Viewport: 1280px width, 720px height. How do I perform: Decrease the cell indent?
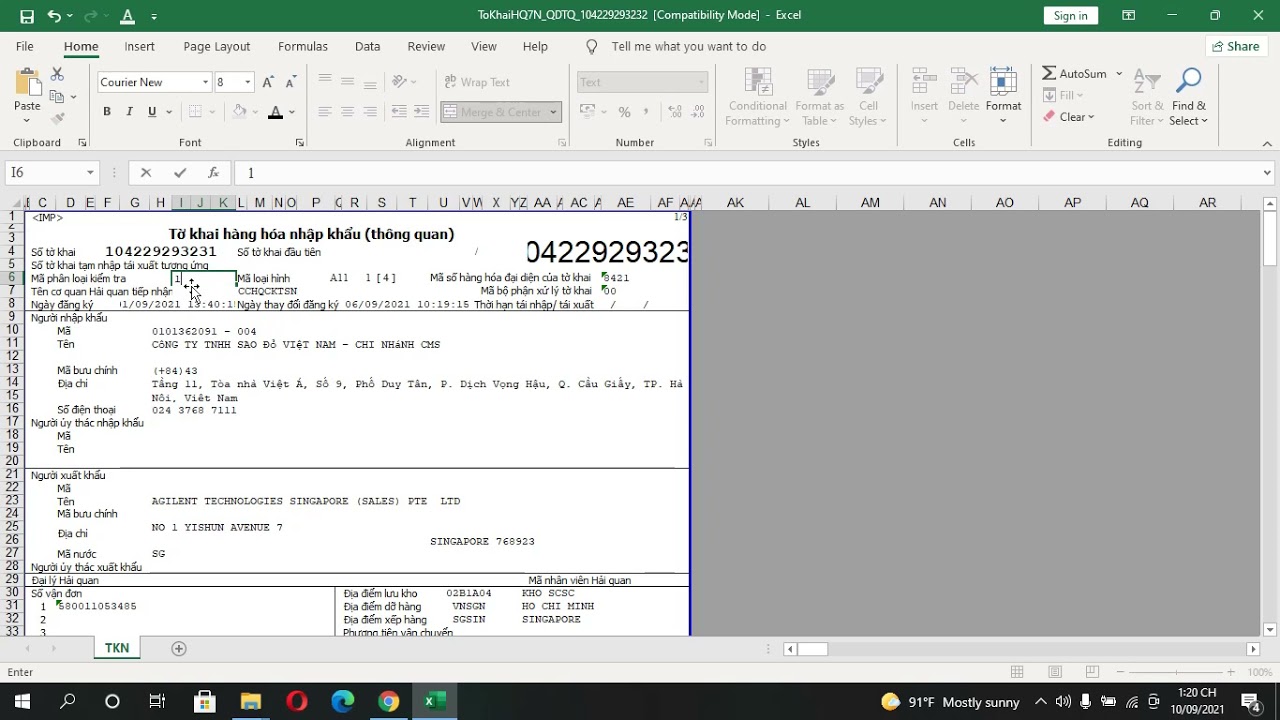399,112
